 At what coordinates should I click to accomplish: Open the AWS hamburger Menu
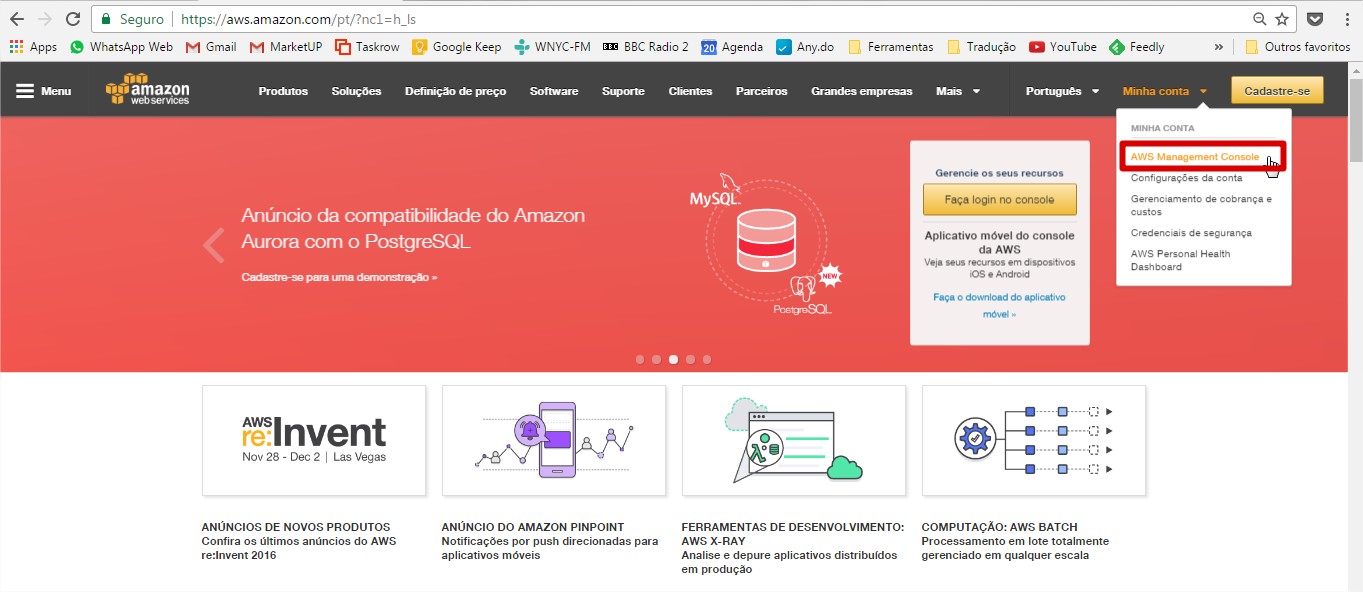pos(44,91)
